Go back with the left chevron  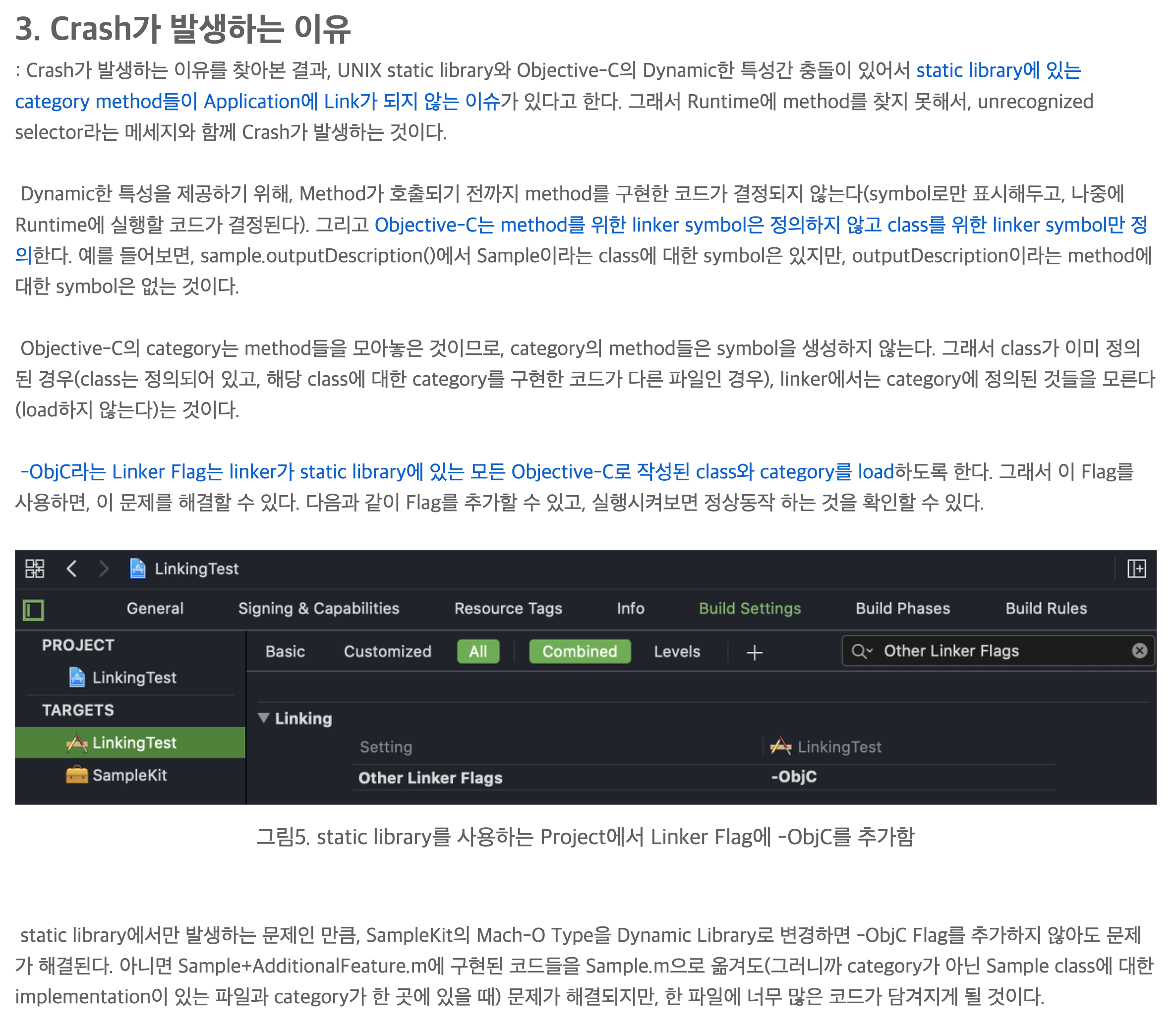(72, 569)
